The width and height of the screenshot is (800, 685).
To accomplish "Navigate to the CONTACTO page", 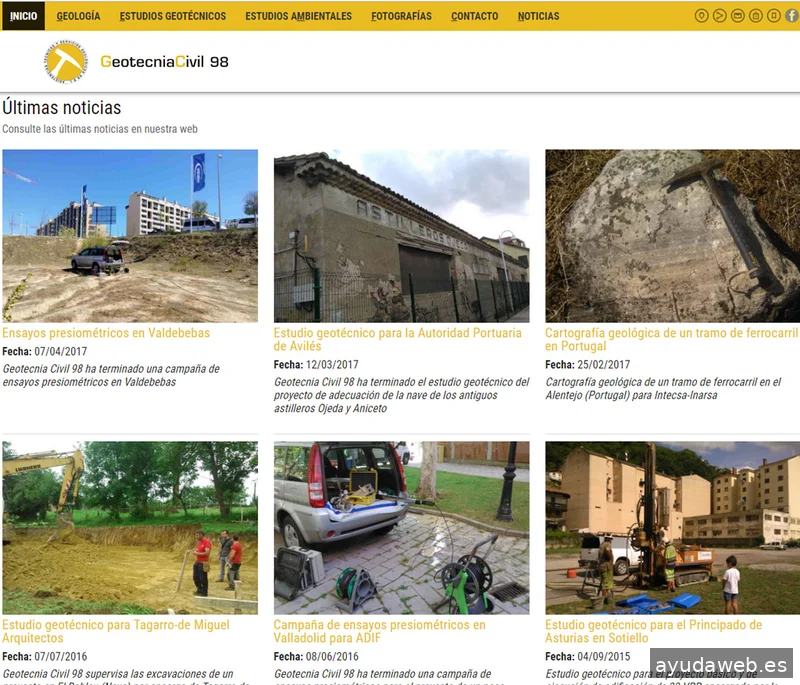I will (x=474, y=16).
